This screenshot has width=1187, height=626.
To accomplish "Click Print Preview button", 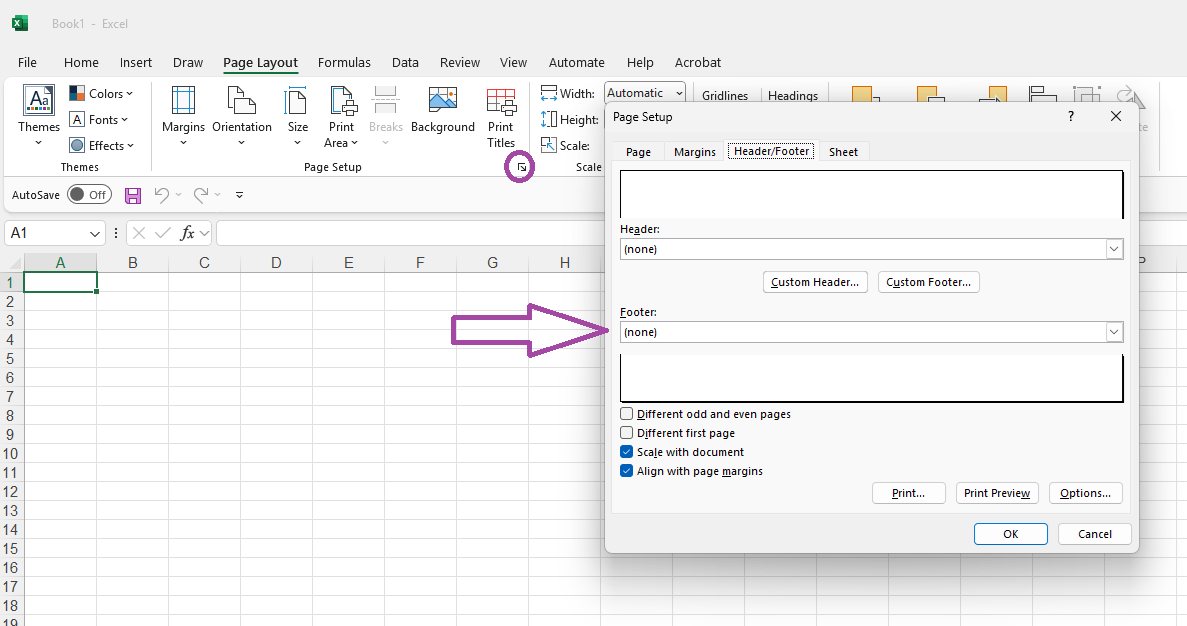I will [x=997, y=493].
